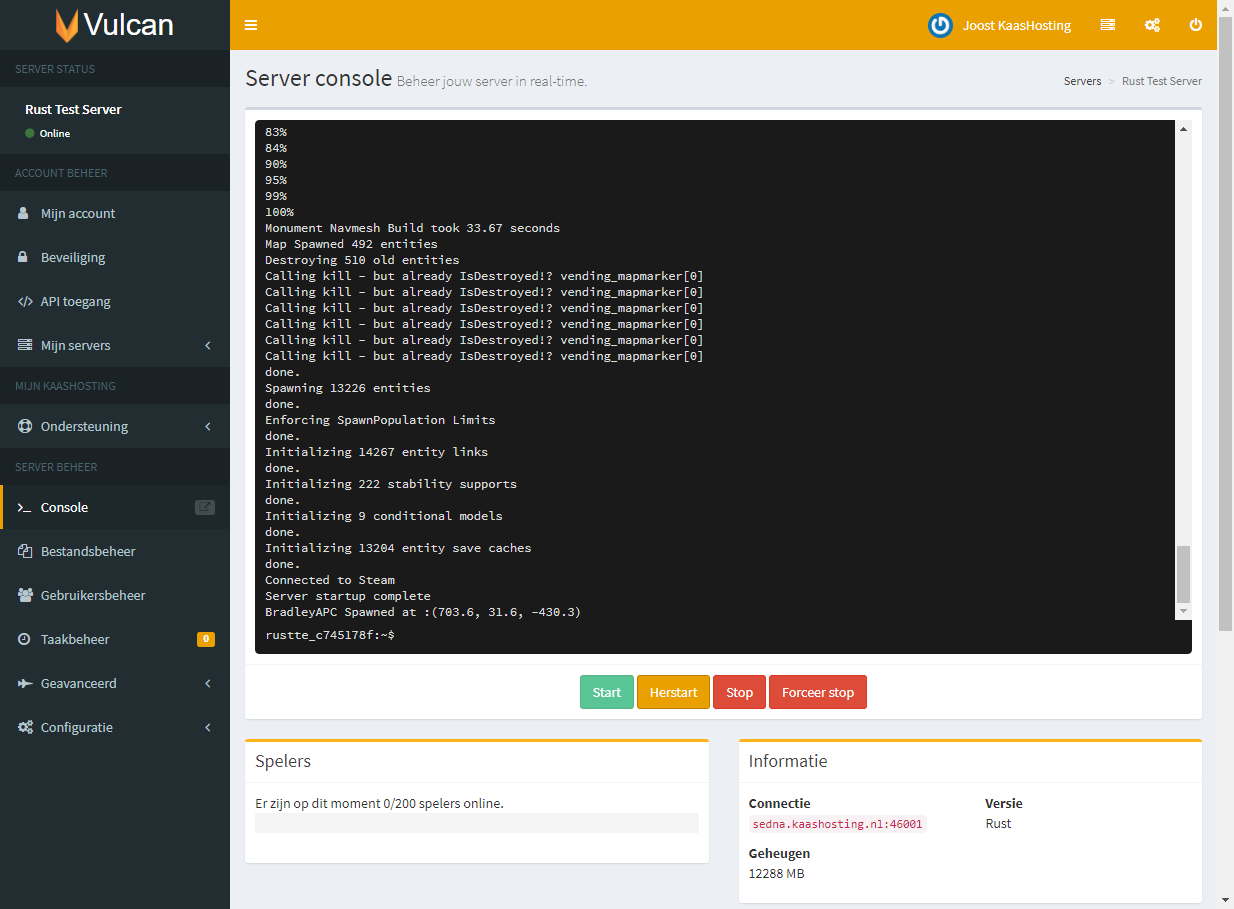
Task: Open console pop-out icon in sidebar
Action: tap(204, 507)
